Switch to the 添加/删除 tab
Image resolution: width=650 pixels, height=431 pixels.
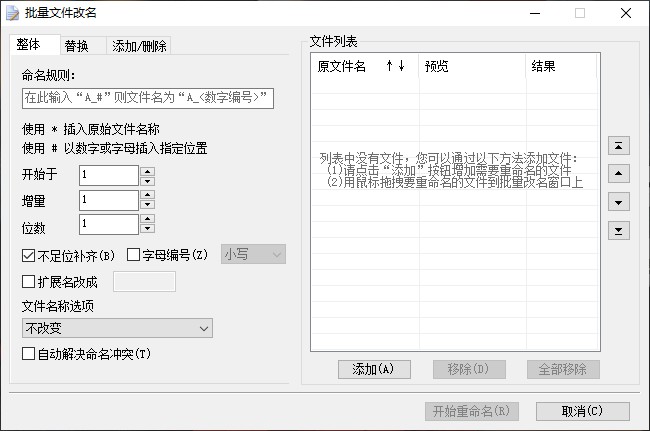click(x=139, y=46)
